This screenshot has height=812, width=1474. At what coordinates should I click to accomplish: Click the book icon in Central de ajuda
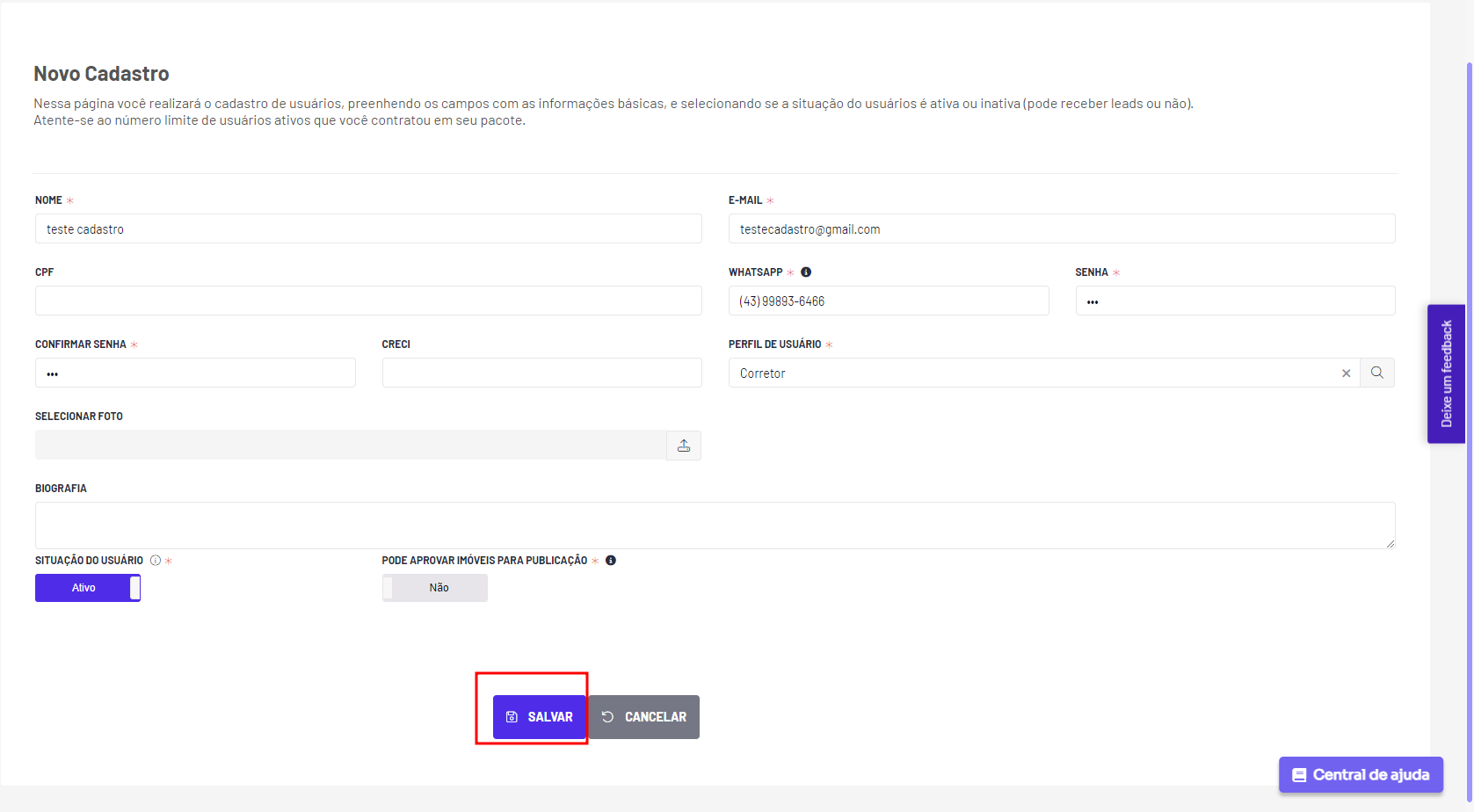[1299, 775]
